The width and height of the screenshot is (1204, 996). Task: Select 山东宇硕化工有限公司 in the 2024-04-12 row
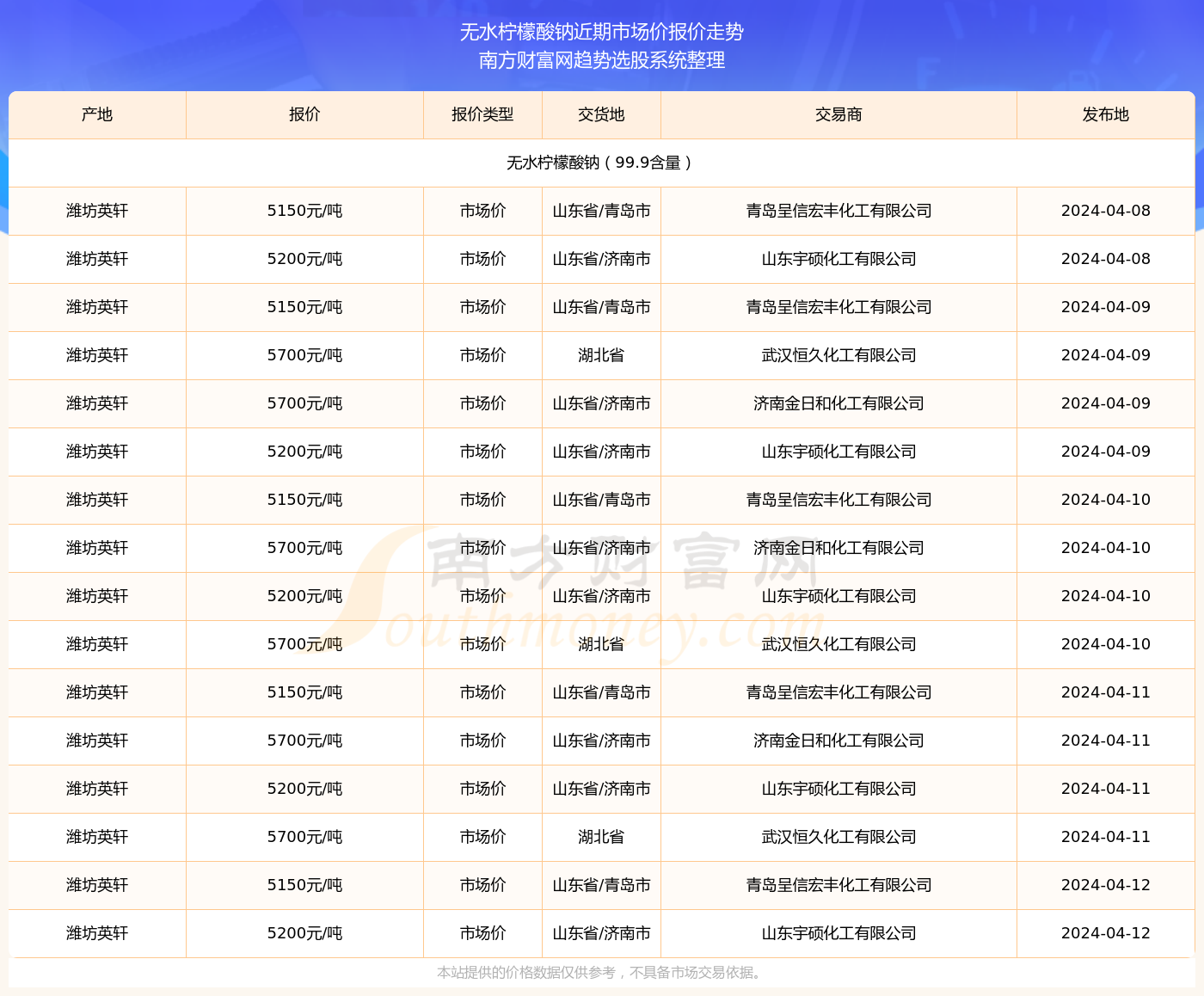point(838,933)
